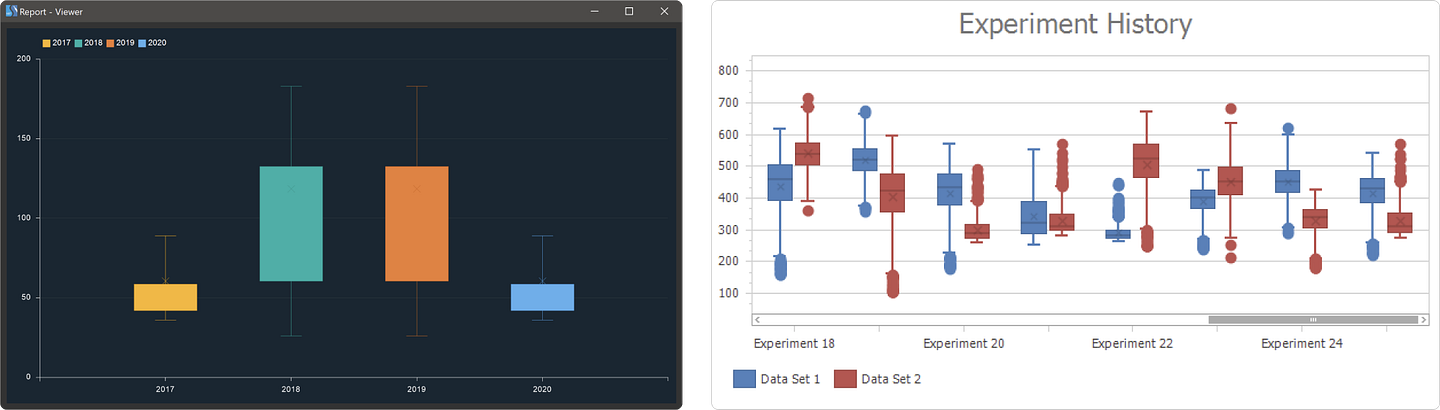Click the 2019 x-axis label
The width and height of the screenshot is (1440, 410).
(x=416, y=389)
